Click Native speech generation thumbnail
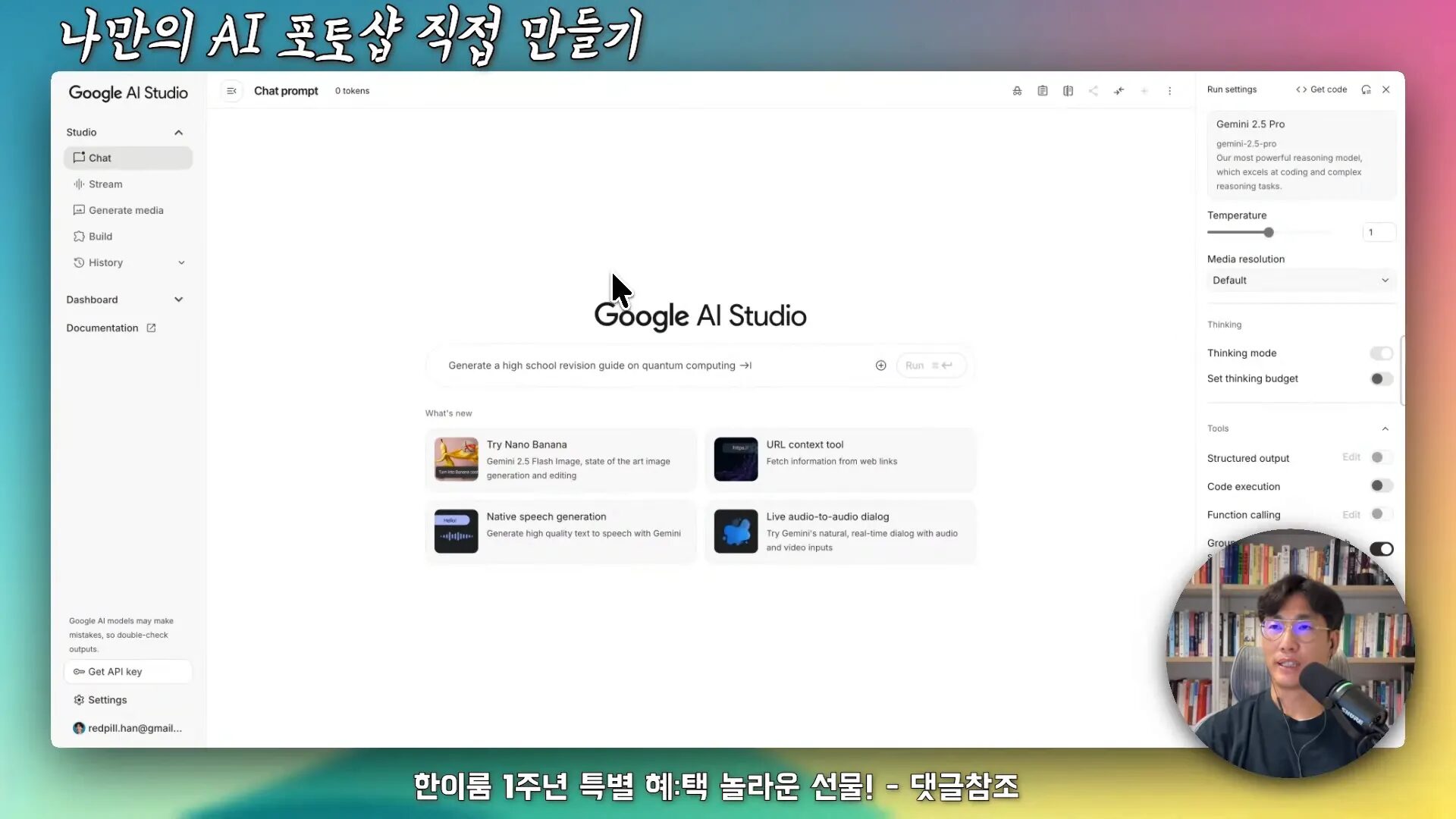 pos(456,532)
